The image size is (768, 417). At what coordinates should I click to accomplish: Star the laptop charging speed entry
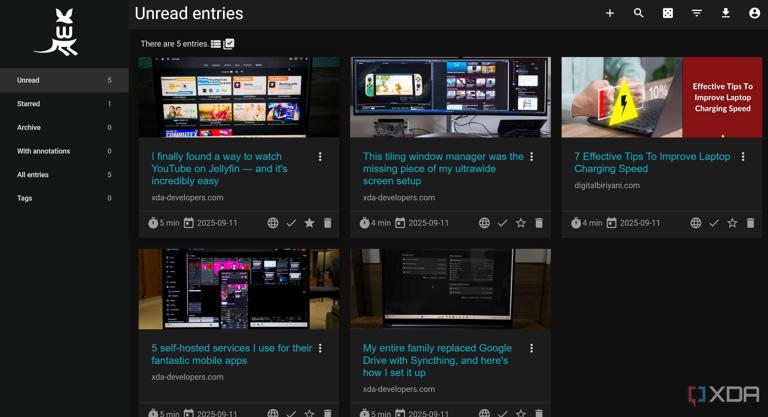pos(732,223)
